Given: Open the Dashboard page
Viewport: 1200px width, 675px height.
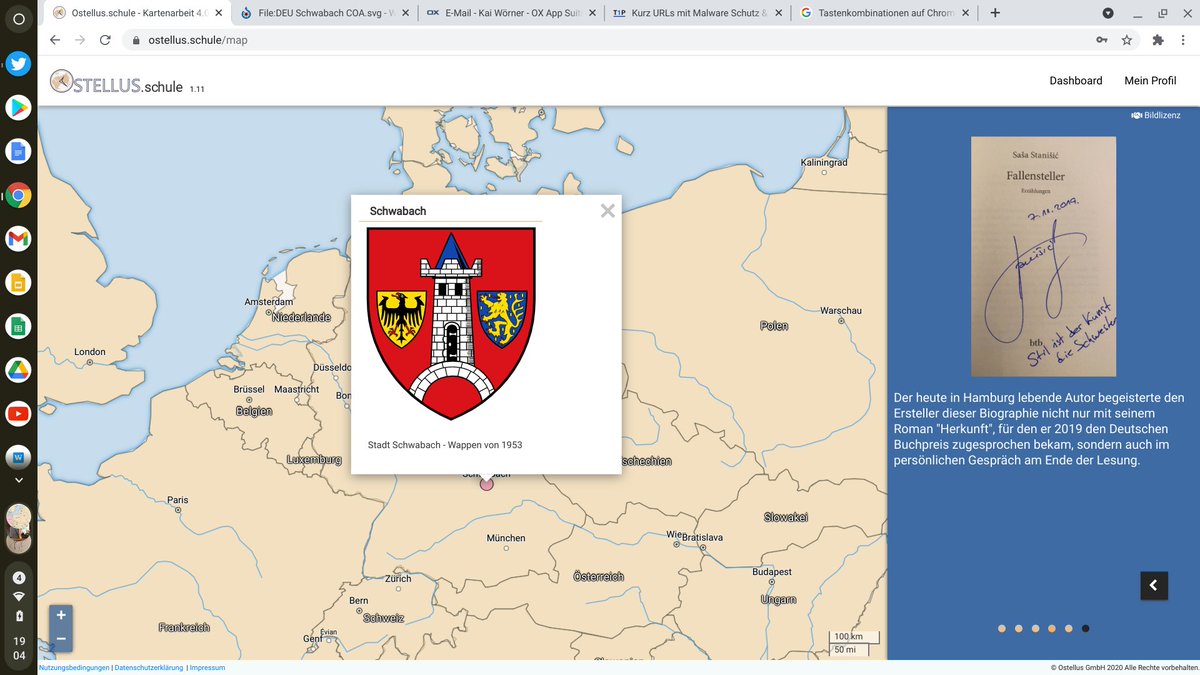Looking at the screenshot, I should coord(1076,81).
